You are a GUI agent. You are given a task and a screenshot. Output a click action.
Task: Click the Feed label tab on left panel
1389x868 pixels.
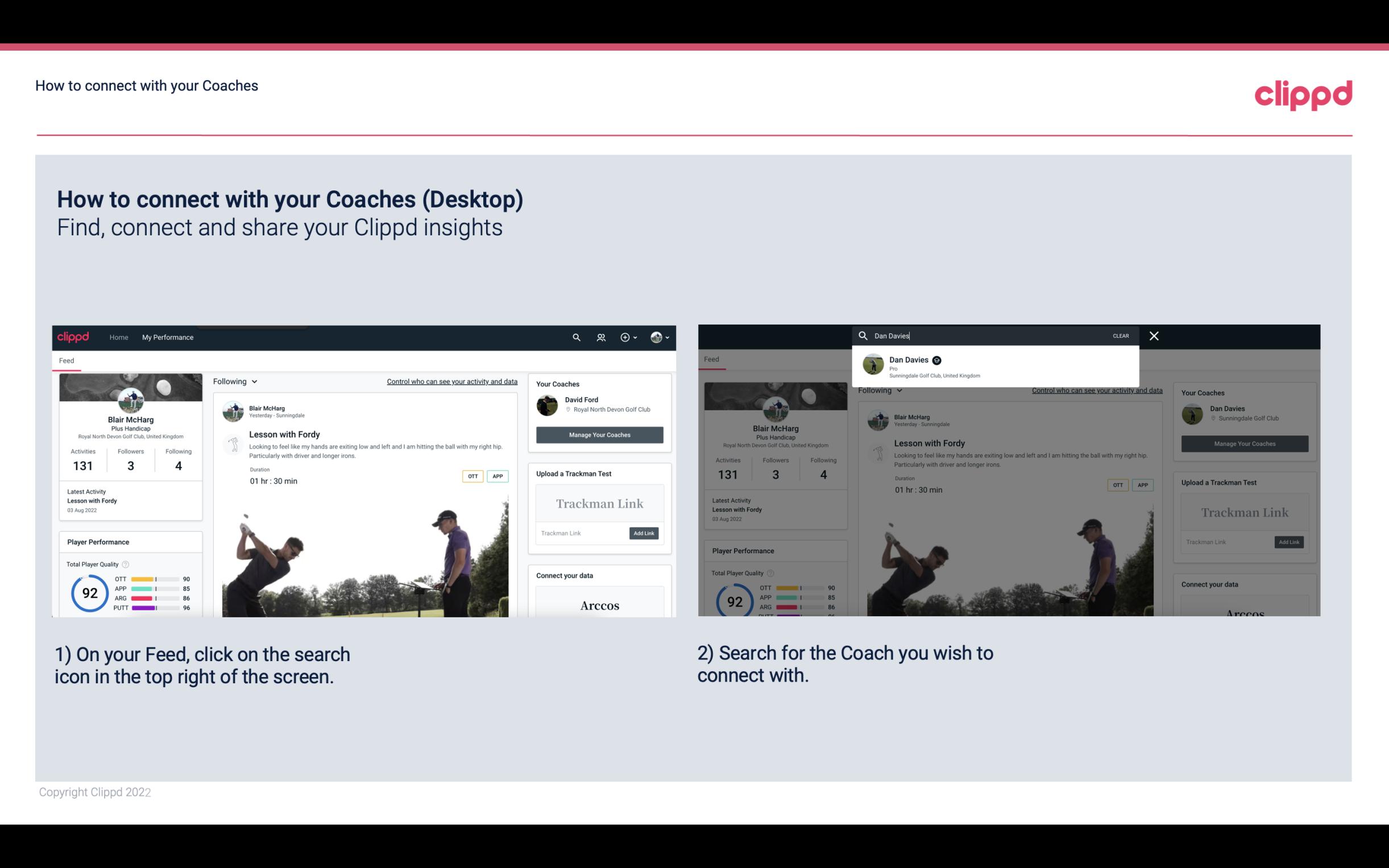pyautogui.click(x=65, y=360)
